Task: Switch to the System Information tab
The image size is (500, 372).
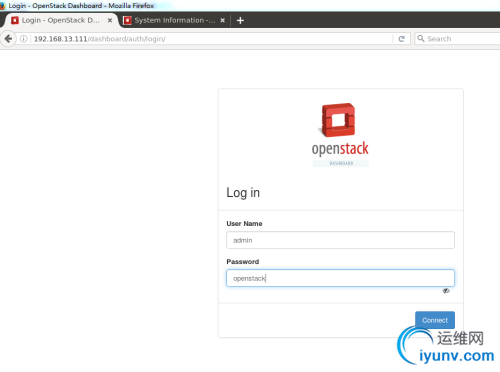Action: [x=175, y=20]
